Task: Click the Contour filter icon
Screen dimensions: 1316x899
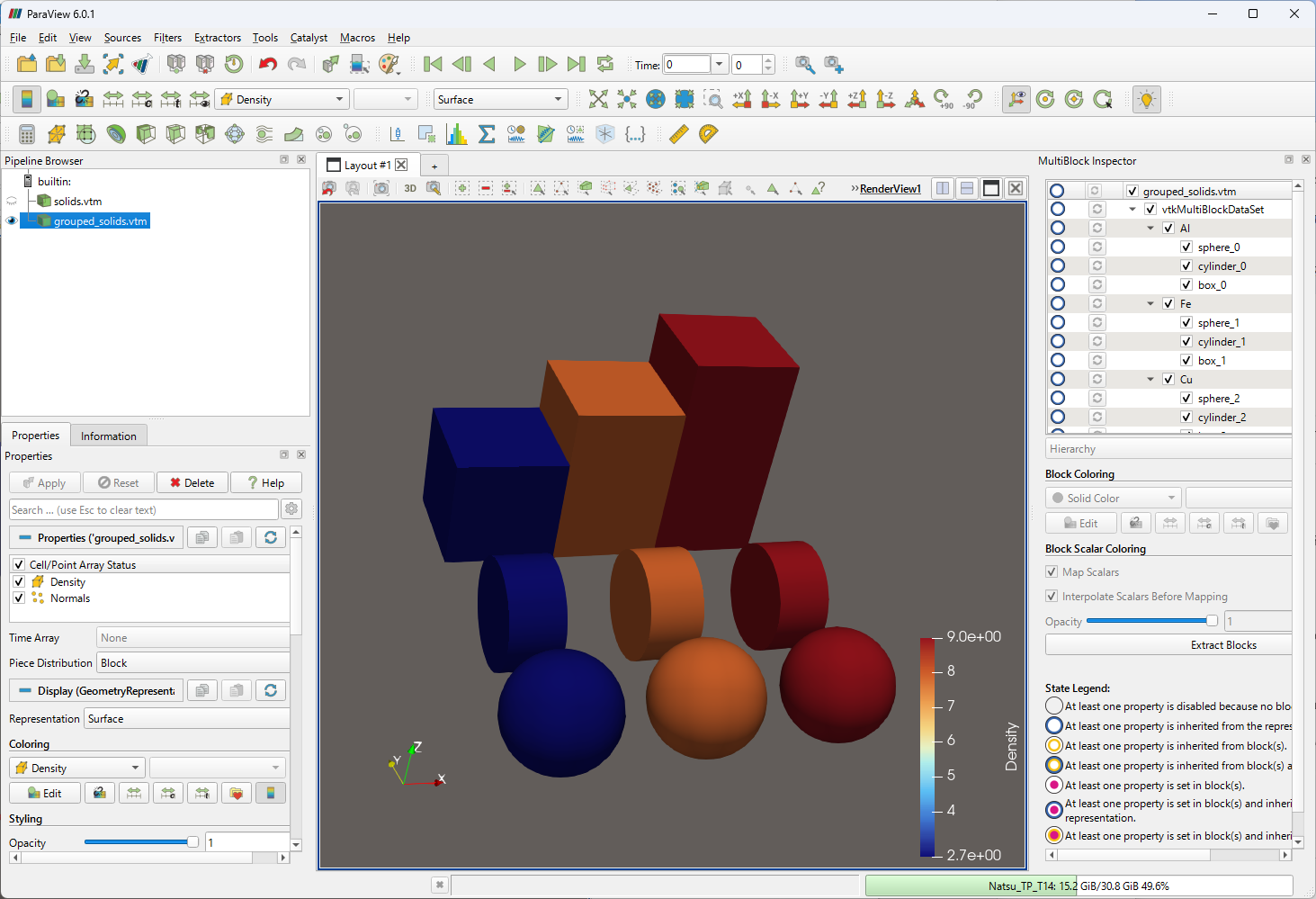Action: coord(115,134)
